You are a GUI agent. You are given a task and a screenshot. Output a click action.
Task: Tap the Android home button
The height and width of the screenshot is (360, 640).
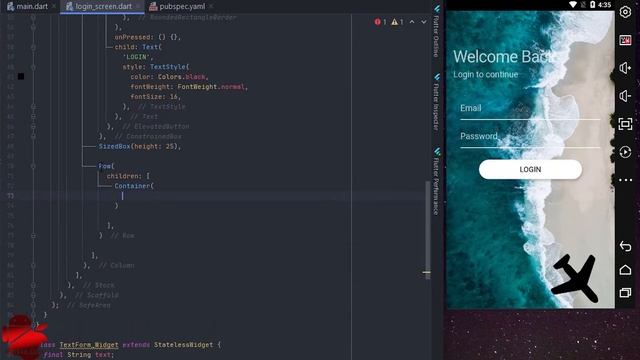coord(625,270)
